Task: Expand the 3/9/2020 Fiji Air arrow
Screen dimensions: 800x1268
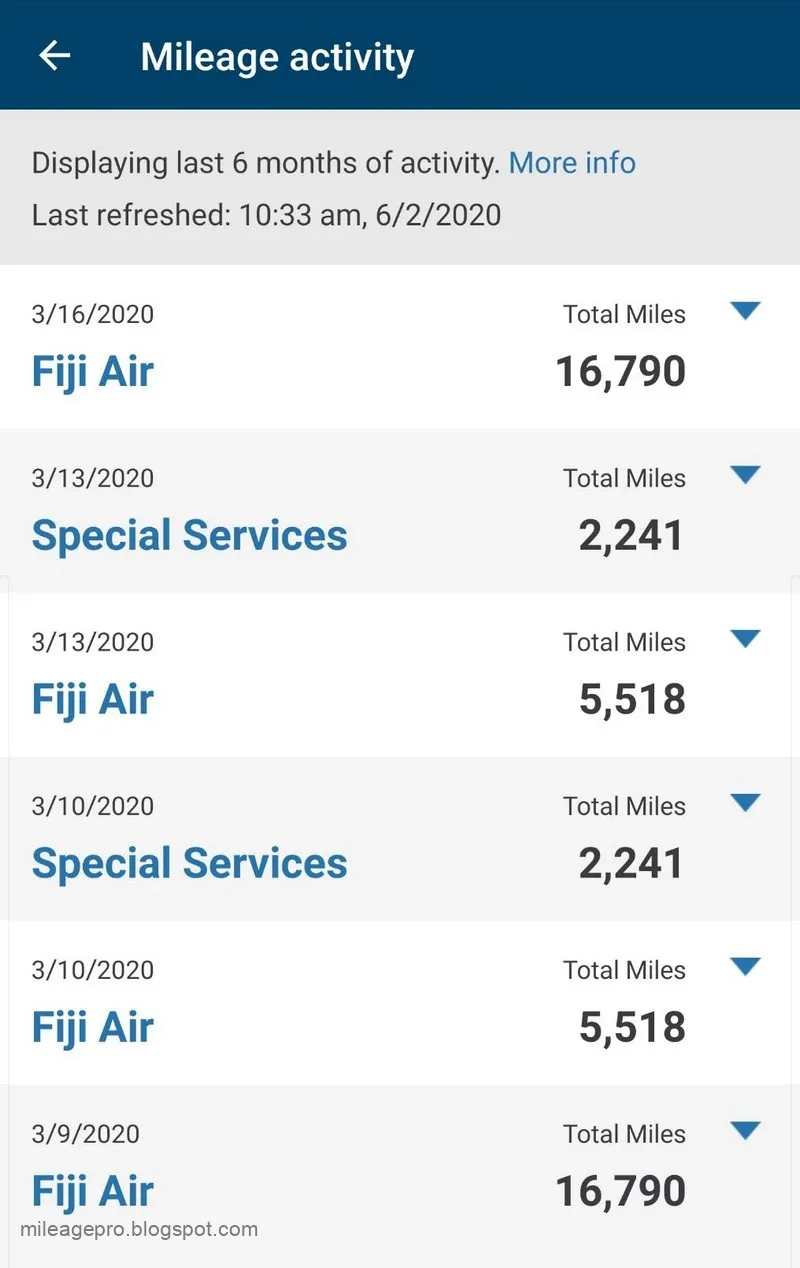Action: (746, 1131)
